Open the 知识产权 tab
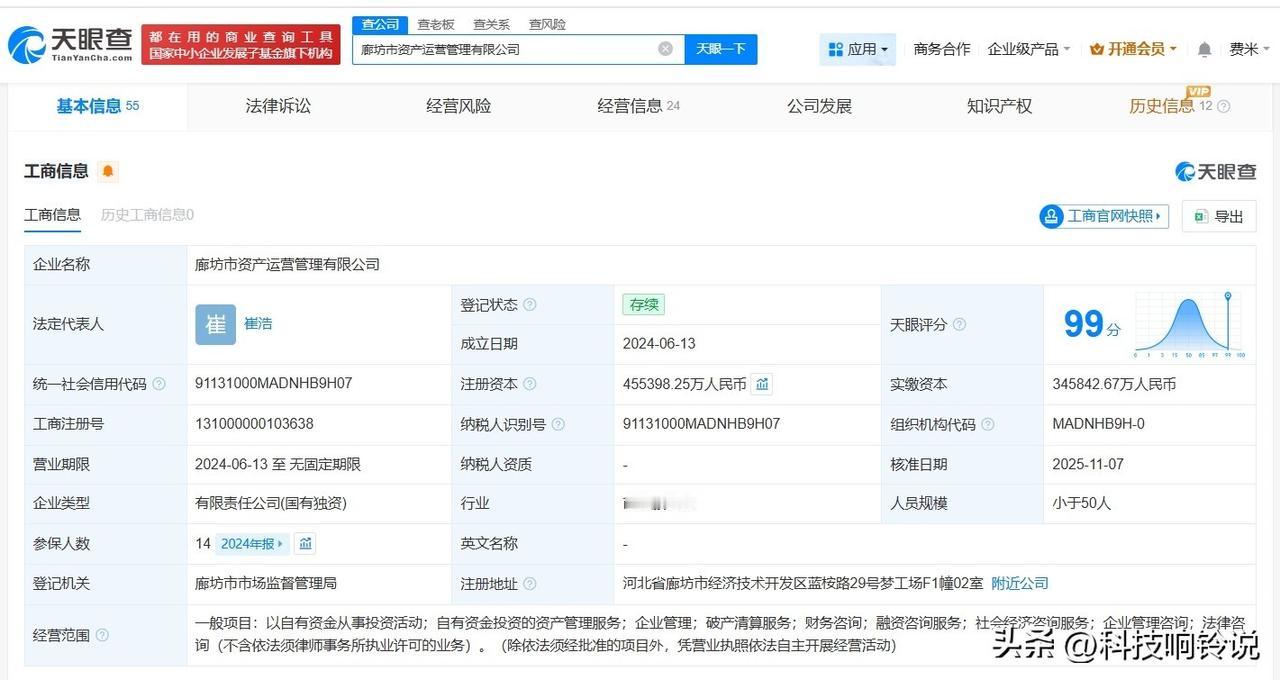 point(999,106)
